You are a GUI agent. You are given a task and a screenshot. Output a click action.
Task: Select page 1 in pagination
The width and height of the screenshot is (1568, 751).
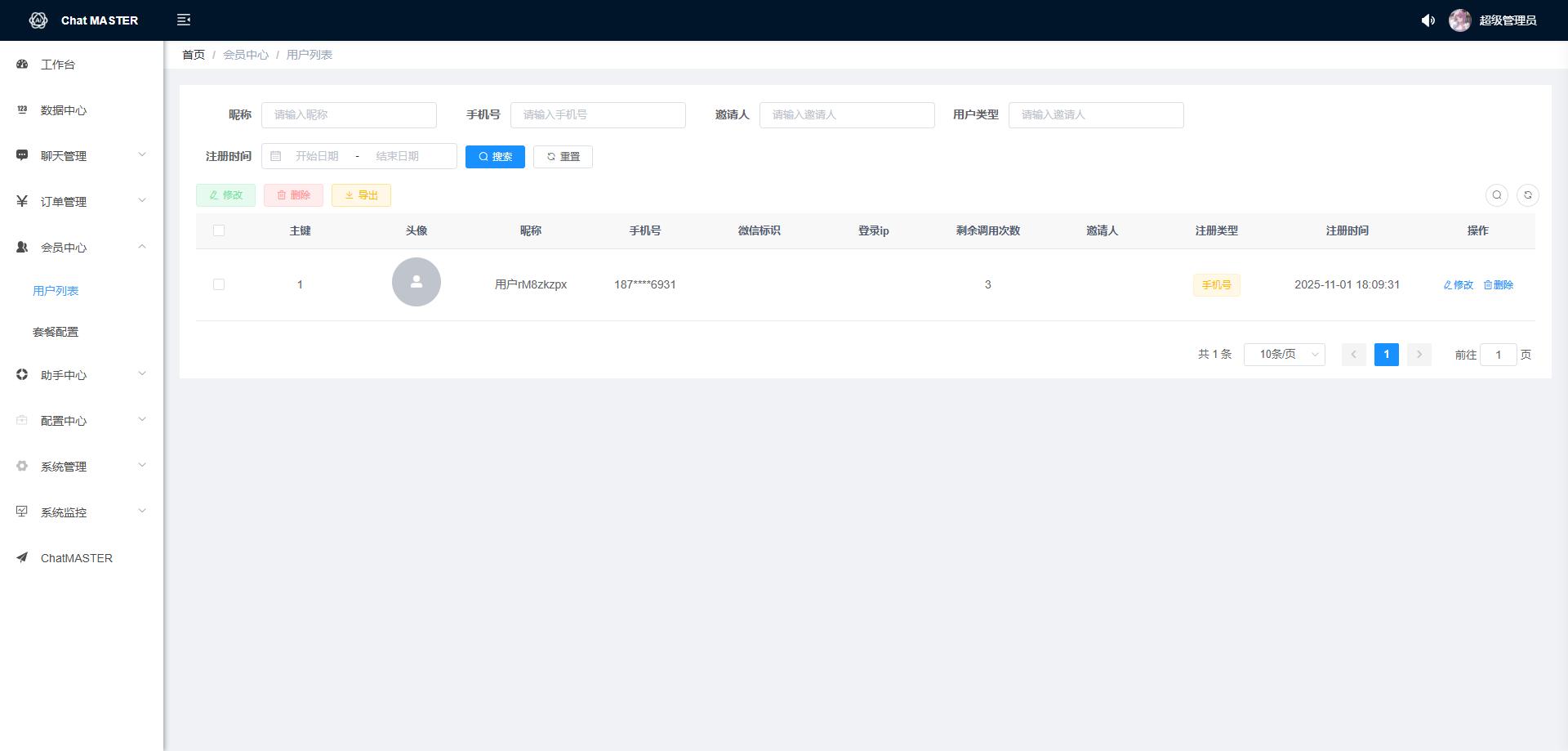pyautogui.click(x=1387, y=355)
